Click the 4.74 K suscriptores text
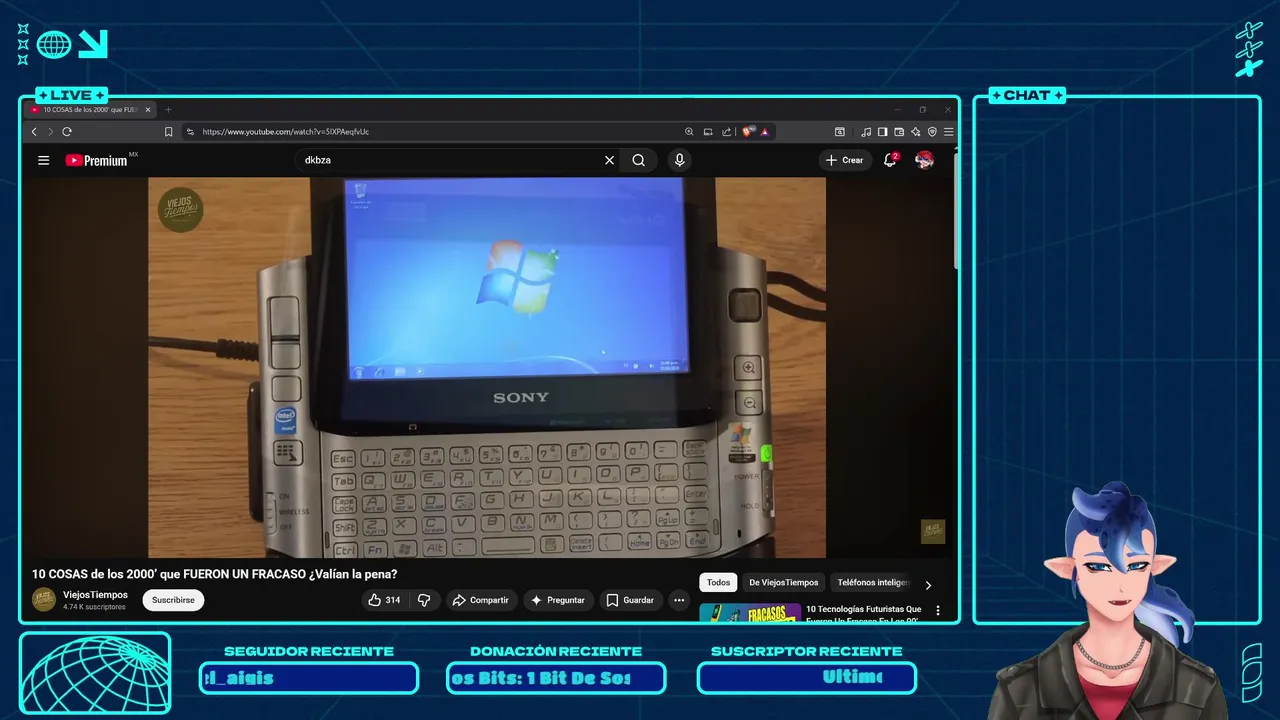This screenshot has width=1280, height=720. click(94, 607)
